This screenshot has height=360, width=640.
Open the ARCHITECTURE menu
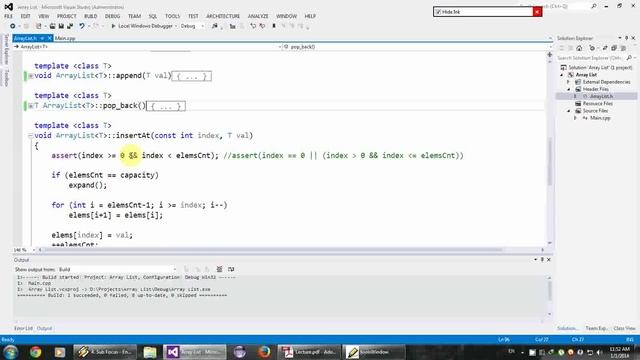223,16
